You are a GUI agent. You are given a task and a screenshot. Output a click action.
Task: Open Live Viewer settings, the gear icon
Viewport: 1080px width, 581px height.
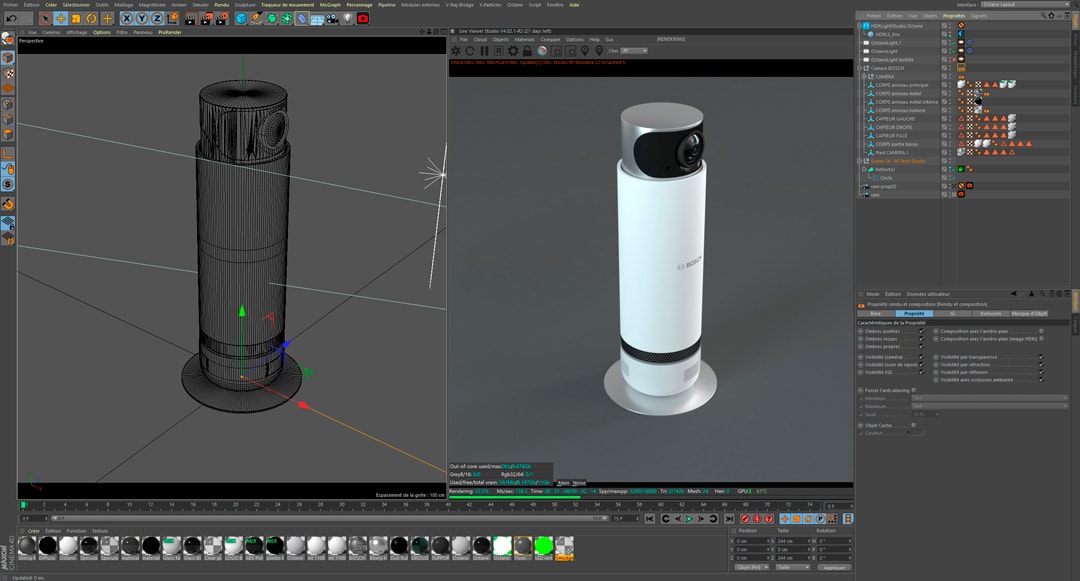pyautogui.click(x=513, y=51)
